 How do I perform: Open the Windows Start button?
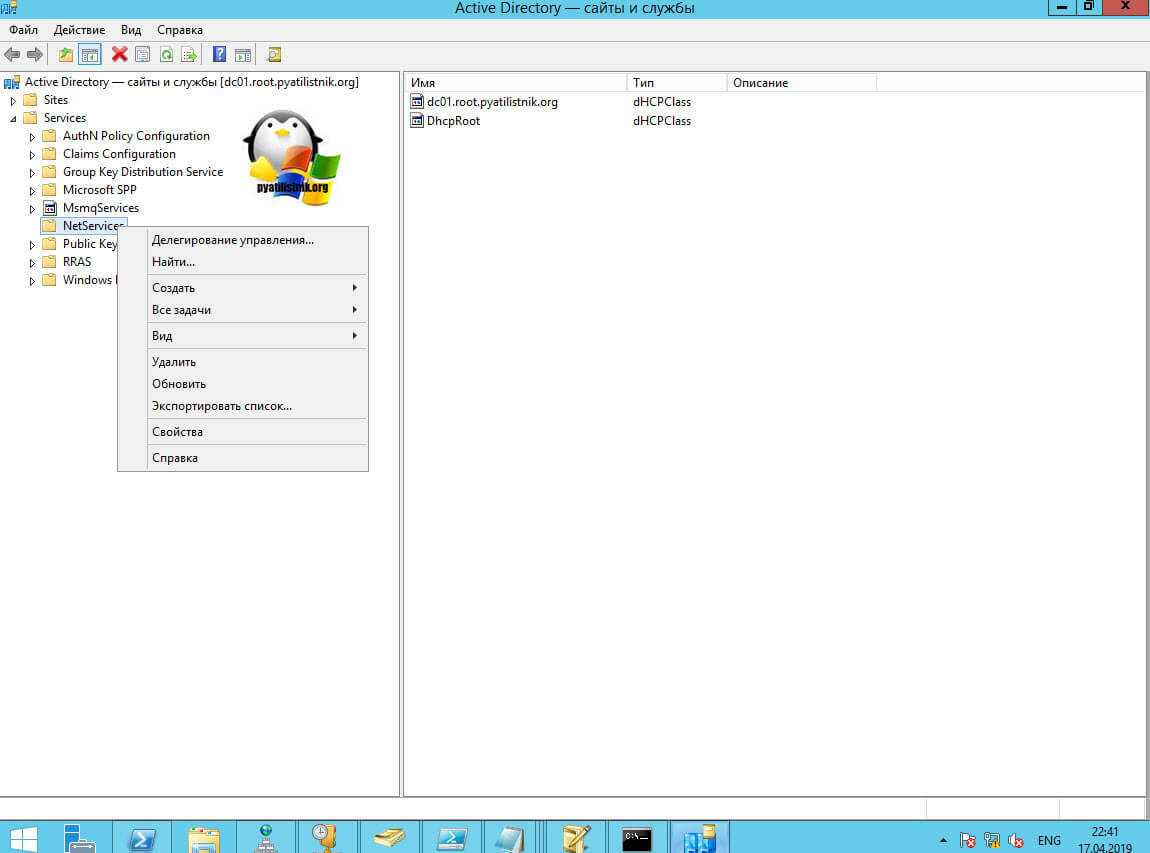(25, 838)
